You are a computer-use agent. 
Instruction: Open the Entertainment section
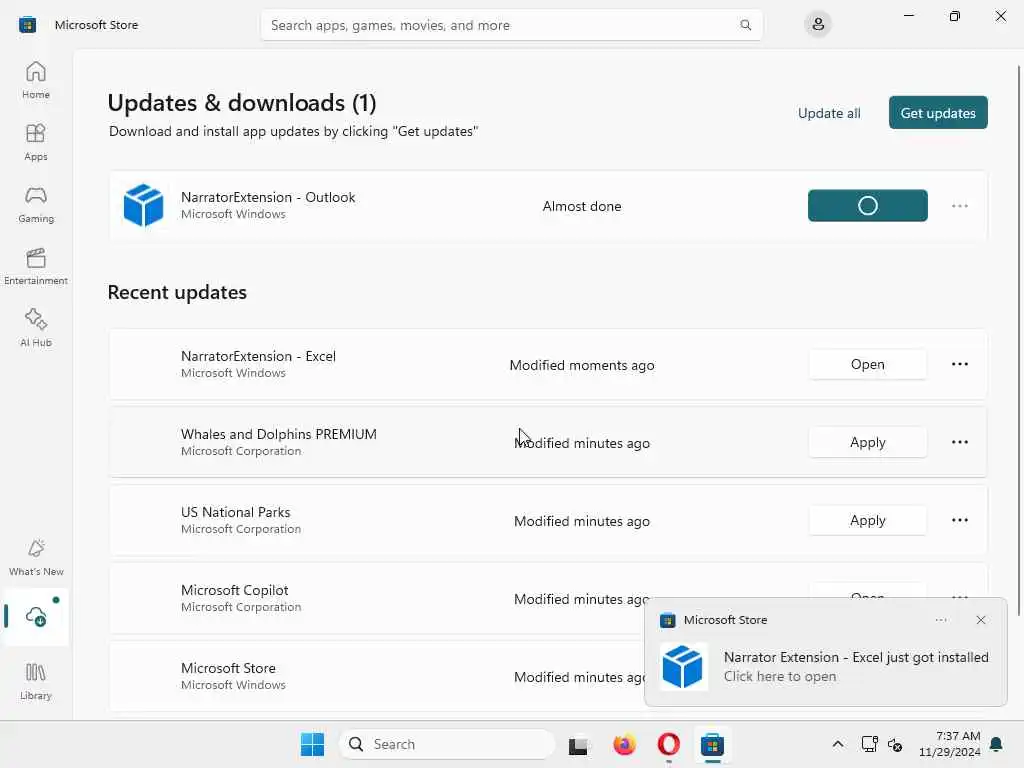pyautogui.click(x=36, y=266)
